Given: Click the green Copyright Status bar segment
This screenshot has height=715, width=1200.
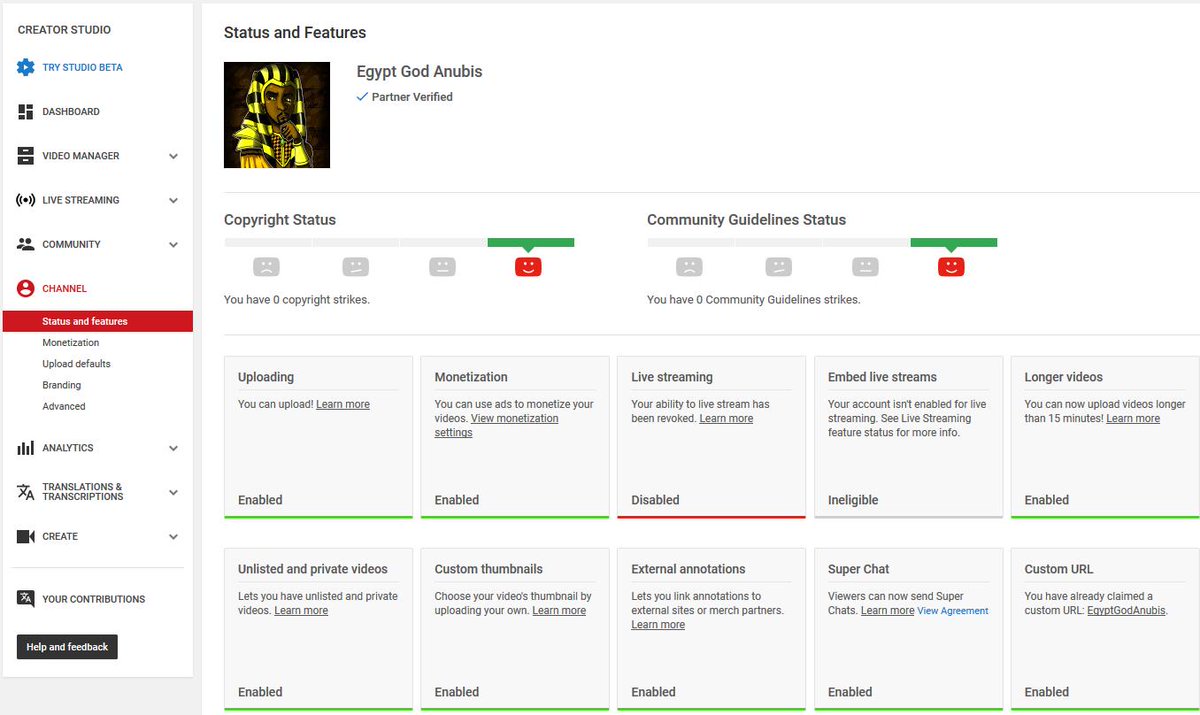Looking at the screenshot, I should (x=531, y=242).
